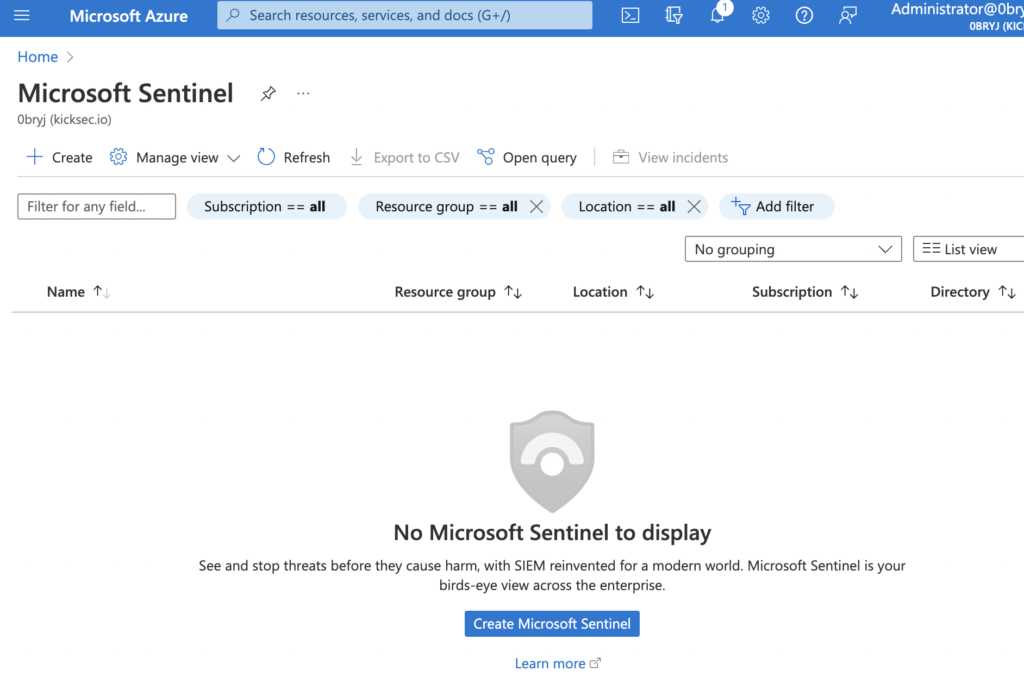Sort by the Resource group column

point(458,292)
